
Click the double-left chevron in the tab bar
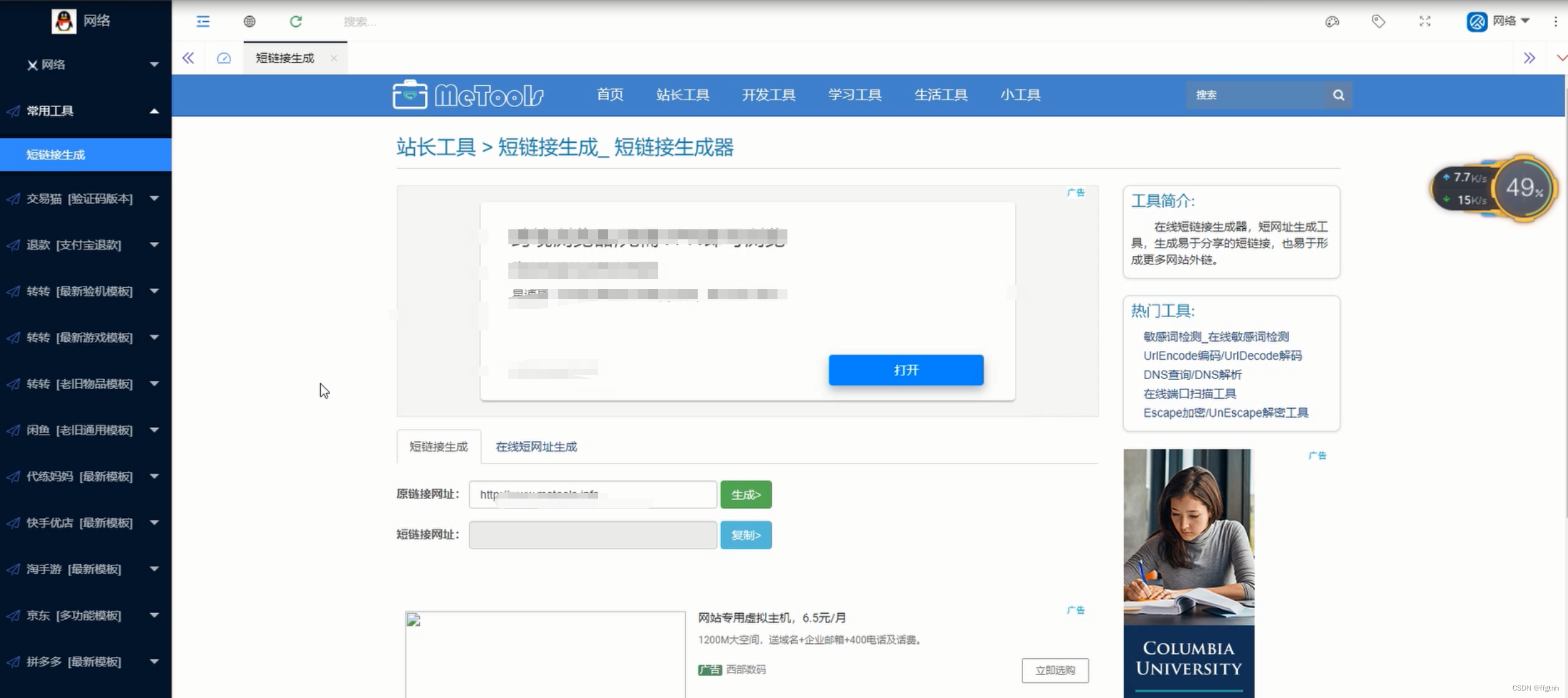188,57
